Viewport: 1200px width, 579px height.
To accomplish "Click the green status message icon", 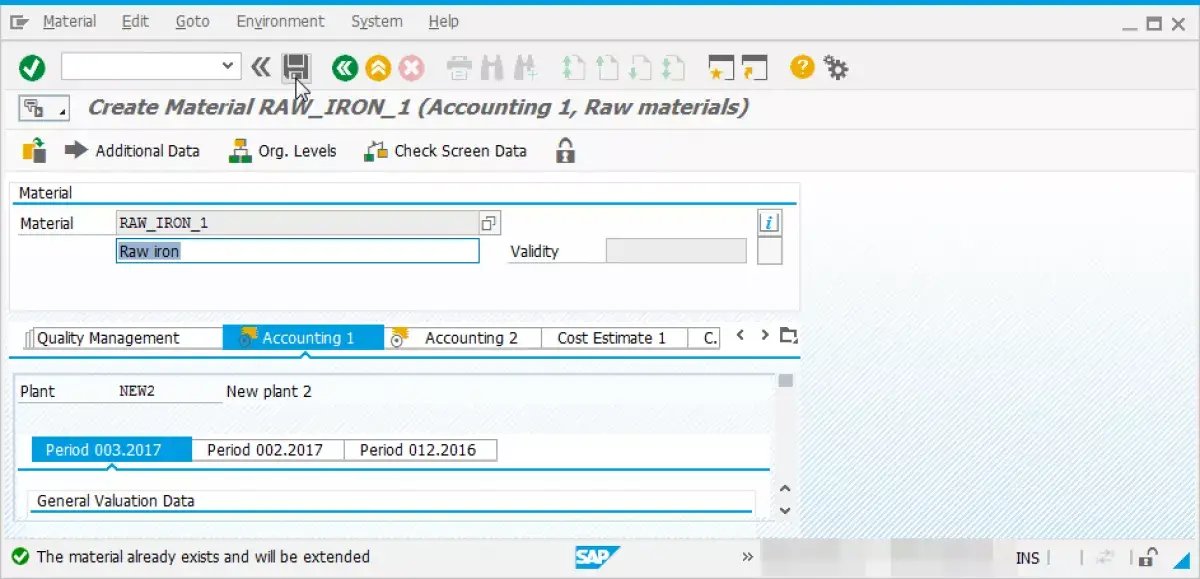I will (x=20, y=557).
